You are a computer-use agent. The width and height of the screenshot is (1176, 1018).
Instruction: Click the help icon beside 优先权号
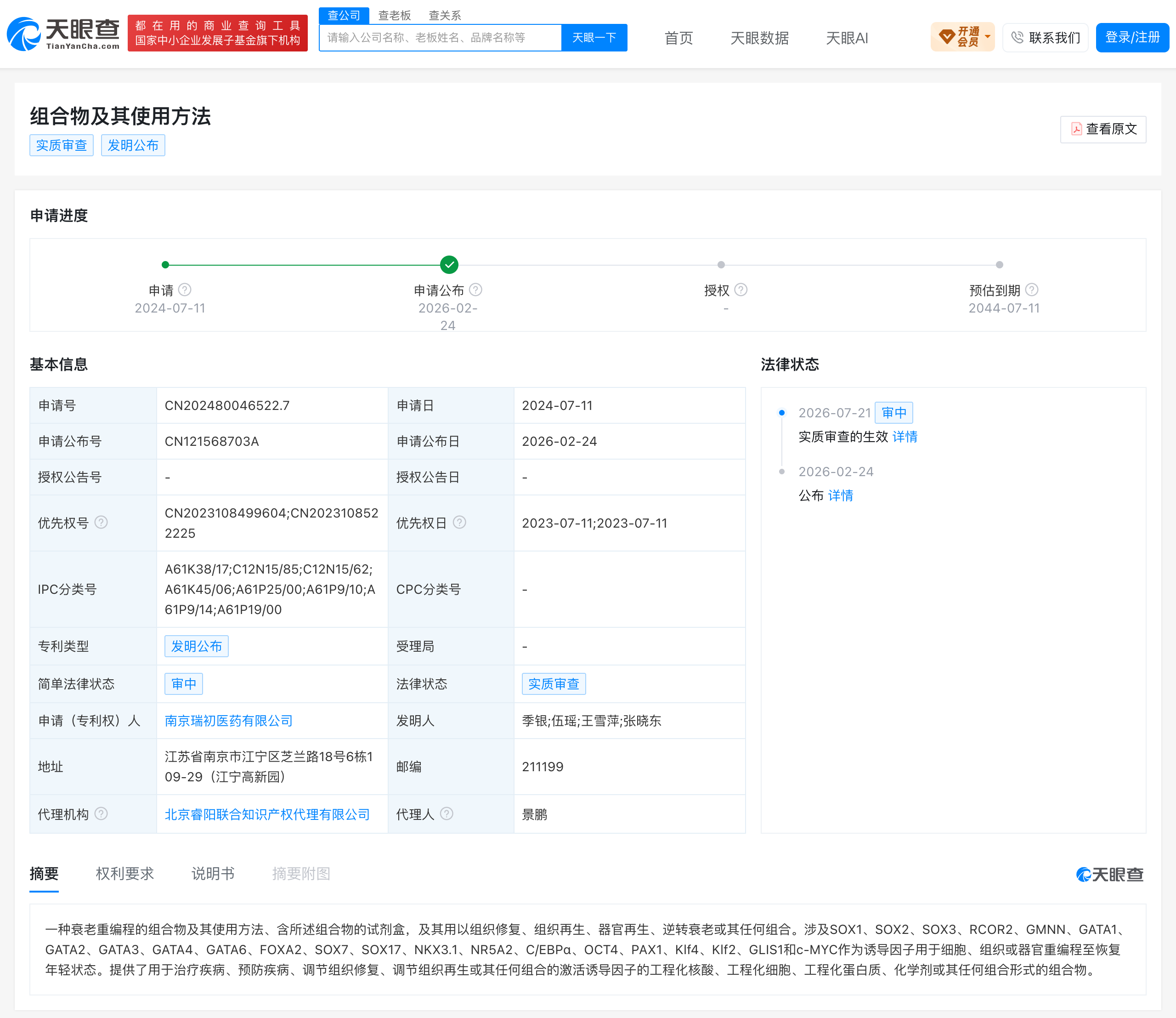(x=101, y=523)
